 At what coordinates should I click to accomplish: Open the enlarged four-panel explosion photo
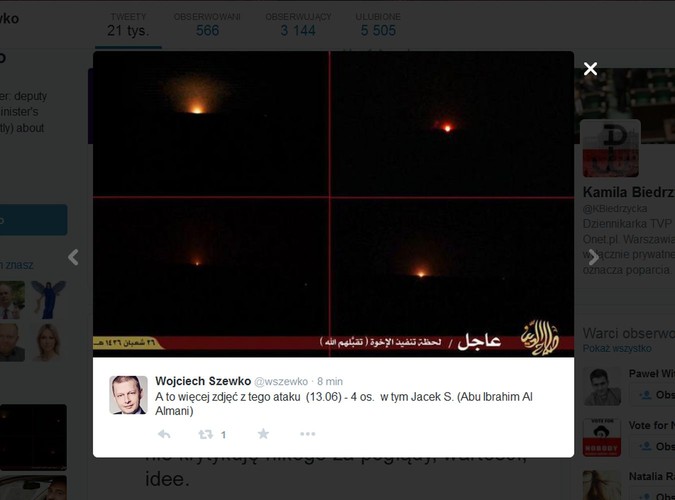[x=333, y=204]
